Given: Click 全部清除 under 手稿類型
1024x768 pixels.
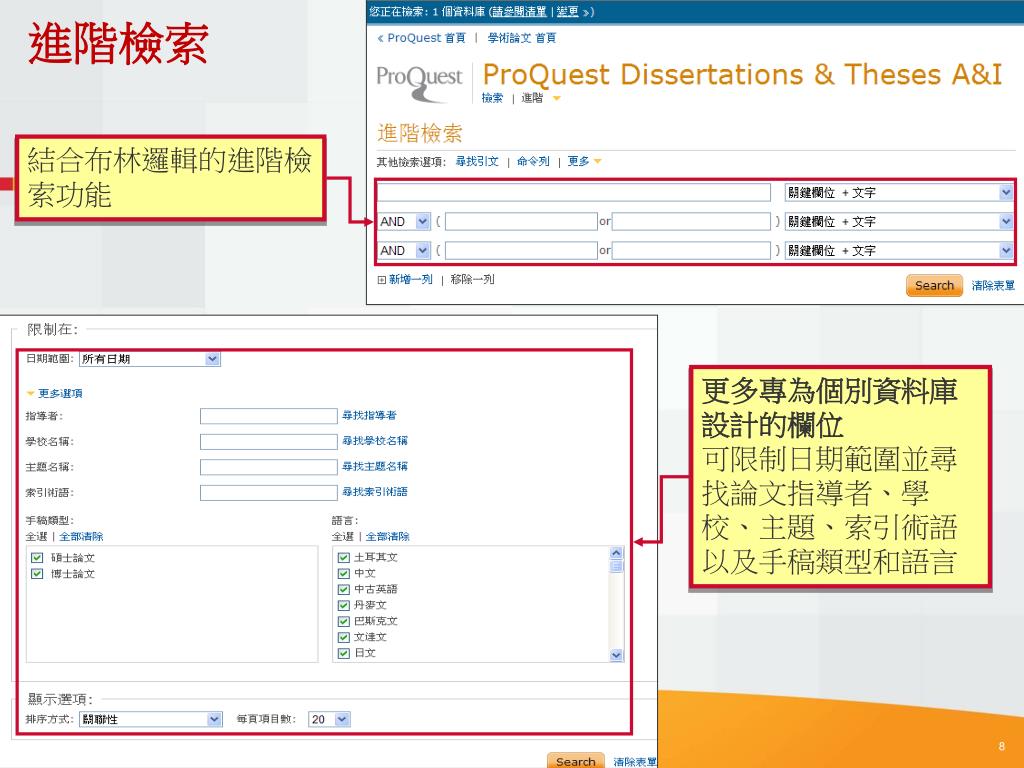Looking at the screenshot, I should (81, 537).
